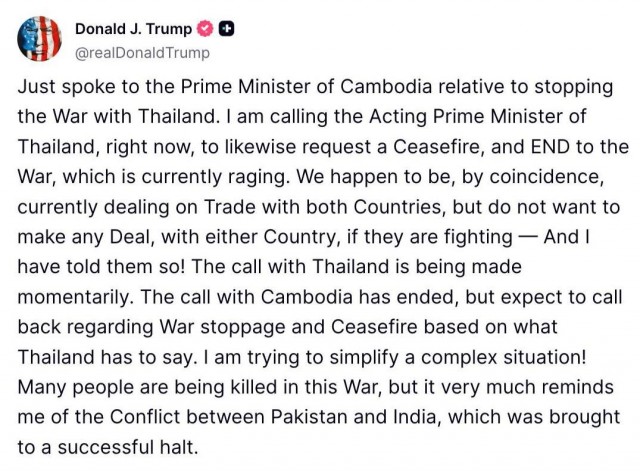
Task: Click the black plus icon beside the name
Action: pos(227,30)
